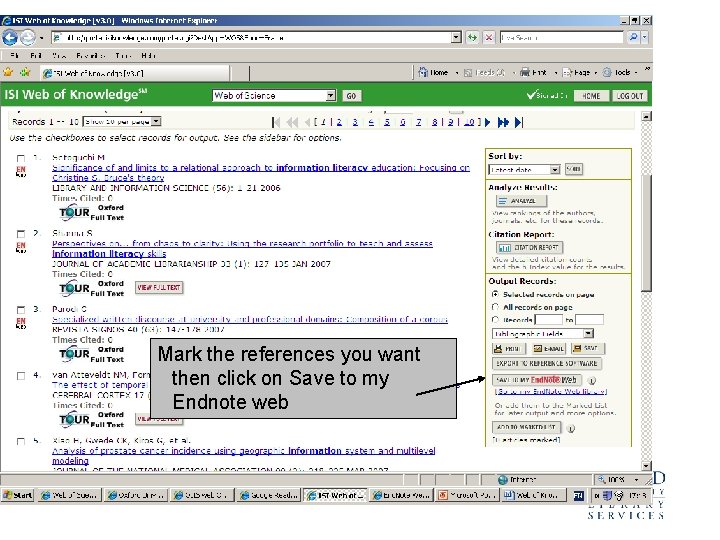720x540 pixels.
Task: Open the address bar history dropdown arrow
Action: click(456, 37)
